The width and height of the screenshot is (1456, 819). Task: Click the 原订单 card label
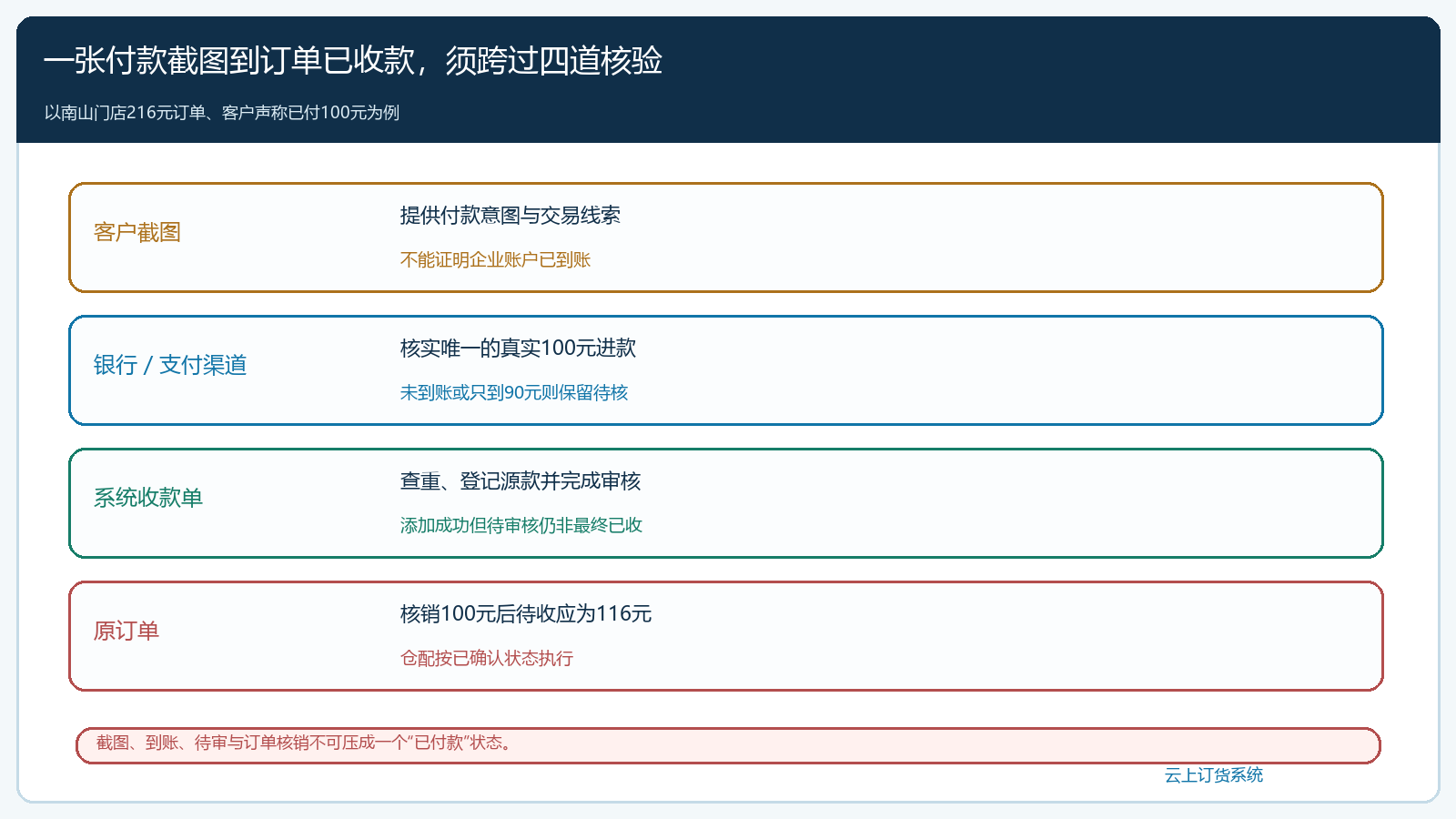click(x=126, y=632)
